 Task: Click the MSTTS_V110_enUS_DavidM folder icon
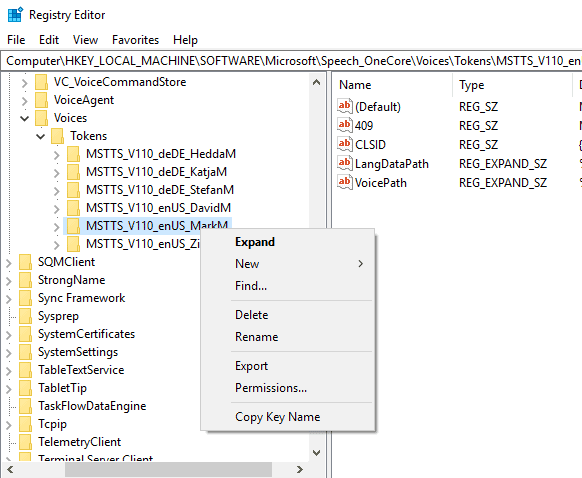coord(73,208)
